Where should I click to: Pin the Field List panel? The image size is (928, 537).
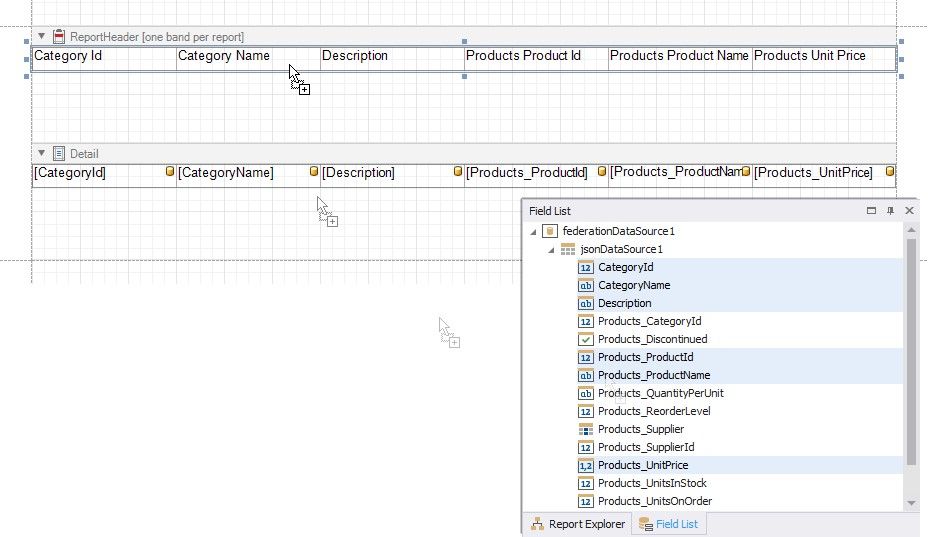[890, 211]
